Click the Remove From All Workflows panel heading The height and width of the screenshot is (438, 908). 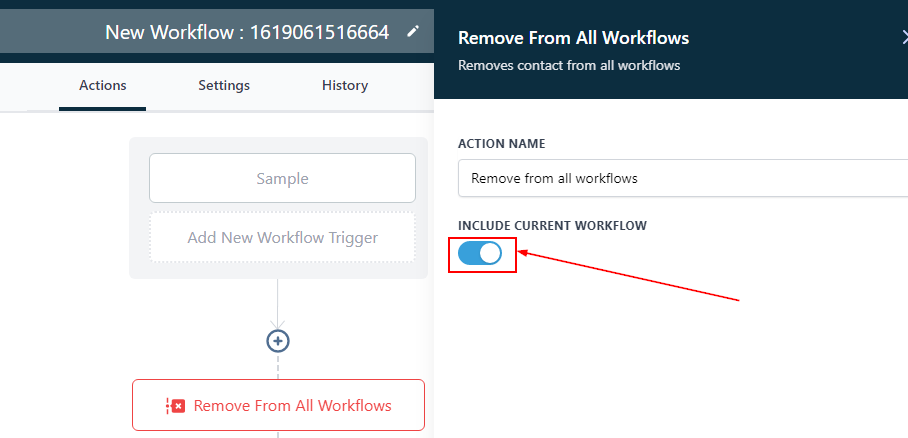click(573, 38)
